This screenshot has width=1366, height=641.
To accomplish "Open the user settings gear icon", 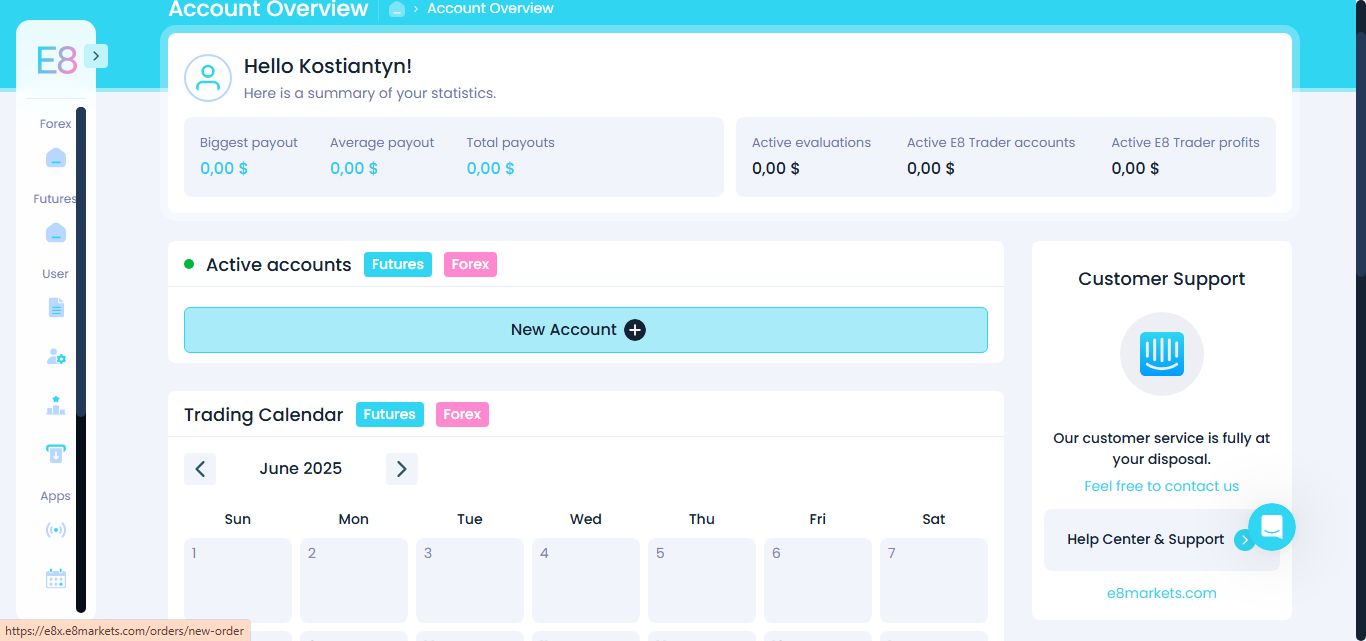I will click(x=56, y=356).
